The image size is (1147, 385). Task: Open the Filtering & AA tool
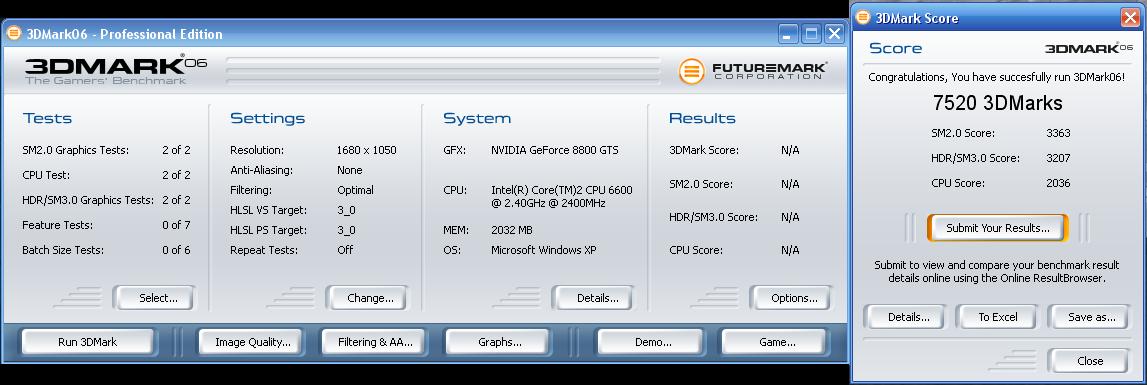point(375,342)
